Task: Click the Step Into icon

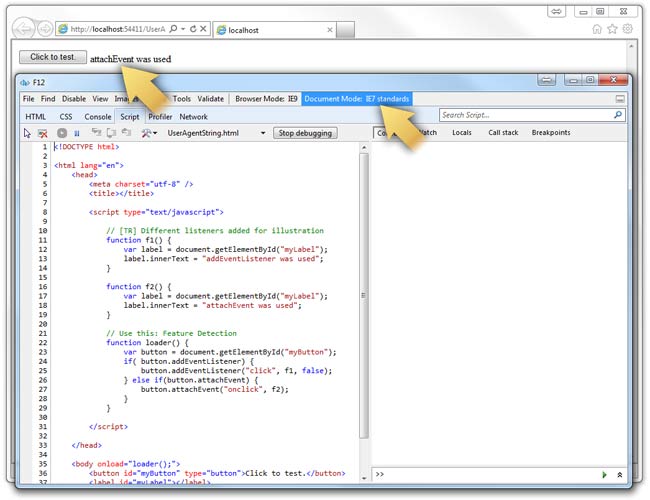Action: 96,133
